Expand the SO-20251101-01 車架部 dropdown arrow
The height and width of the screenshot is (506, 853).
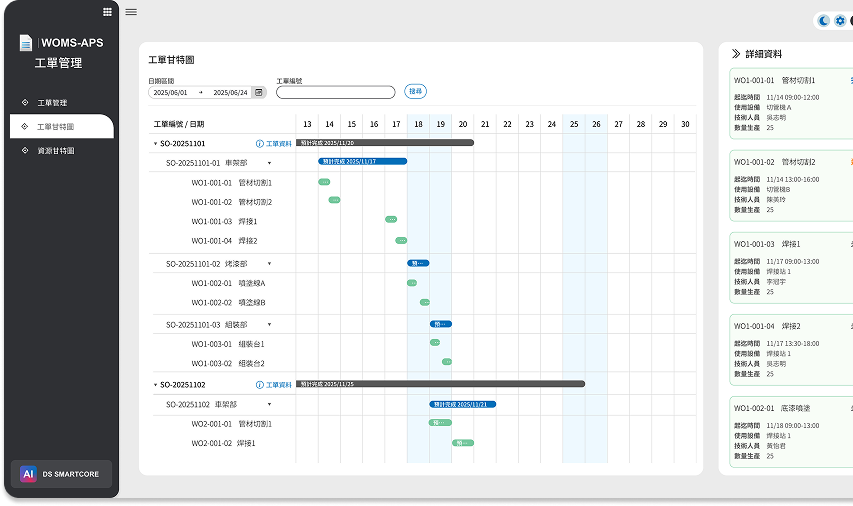[x=269, y=163]
